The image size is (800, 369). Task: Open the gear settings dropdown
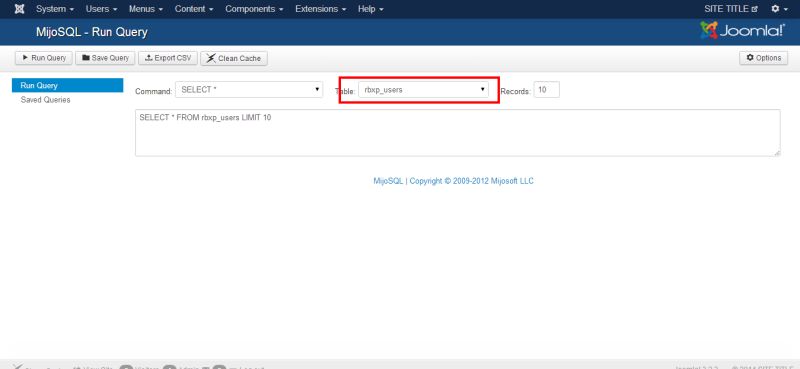780,9
